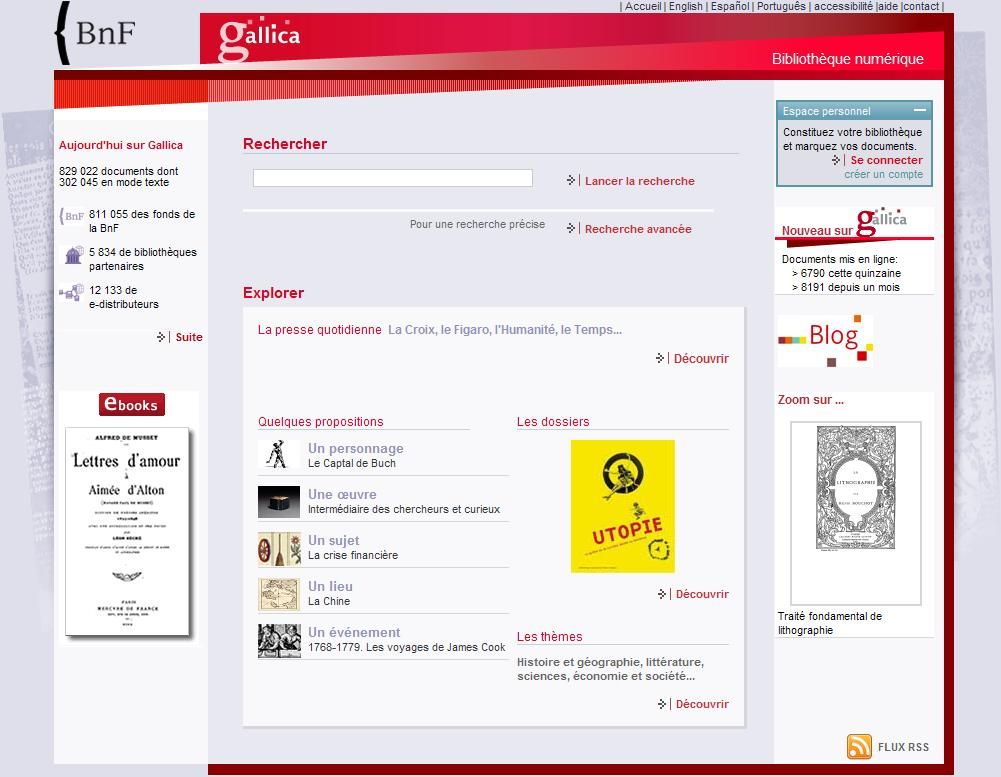Image resolution: width=1001 pixels, height=777 pixels.
Task: Open the Un événement heading link
Action: tap(354, 632)
